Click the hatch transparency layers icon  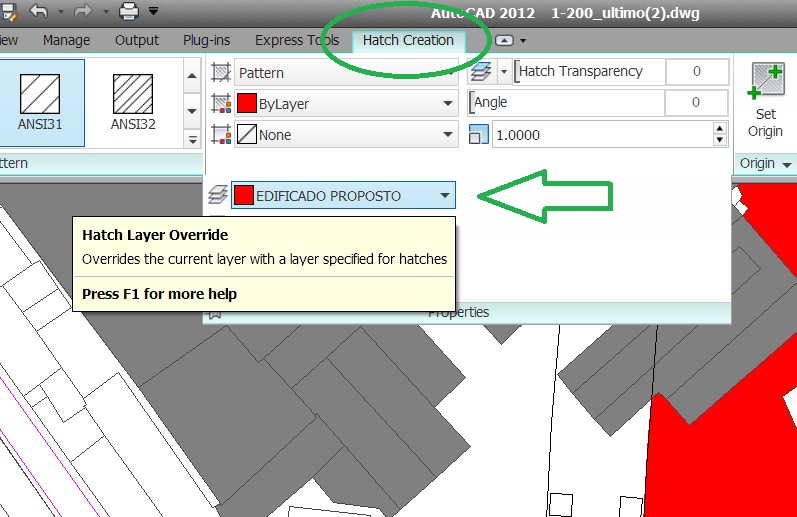pyautogui.click(x=481, y=72)
